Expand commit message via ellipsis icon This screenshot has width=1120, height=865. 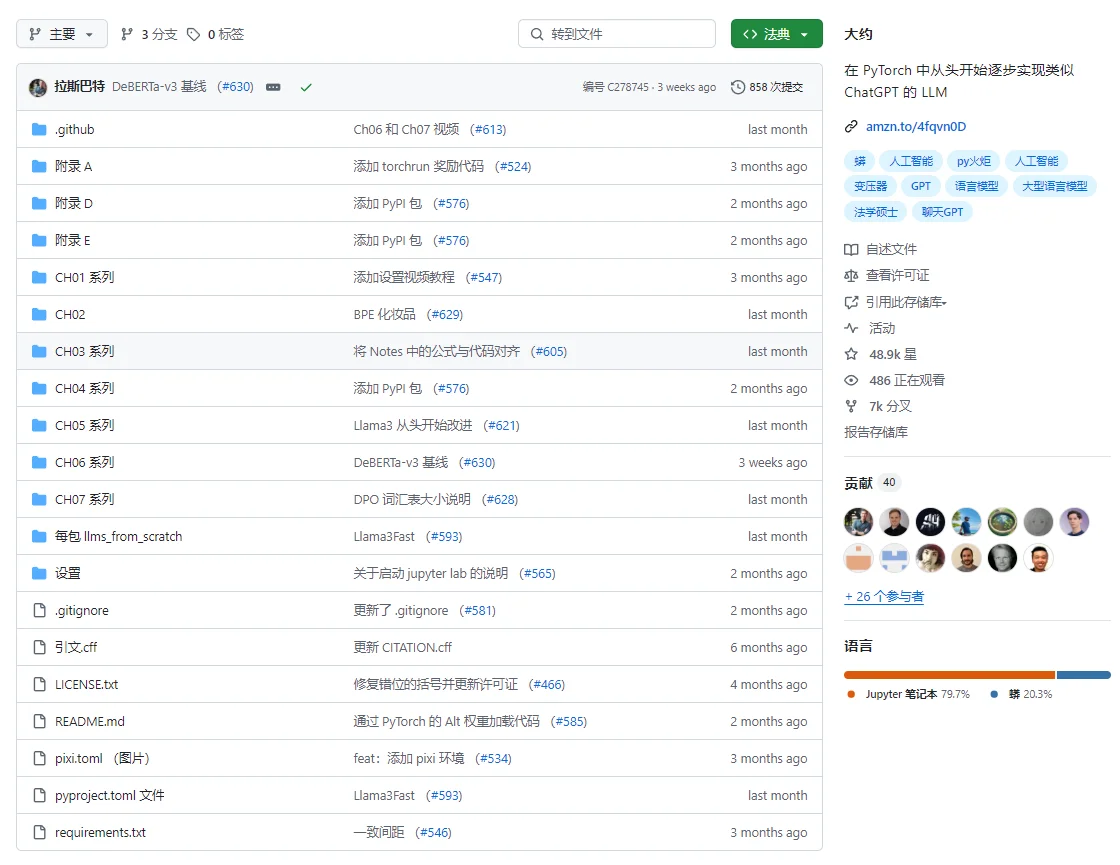pyautogui.click(x=273, y=87)
